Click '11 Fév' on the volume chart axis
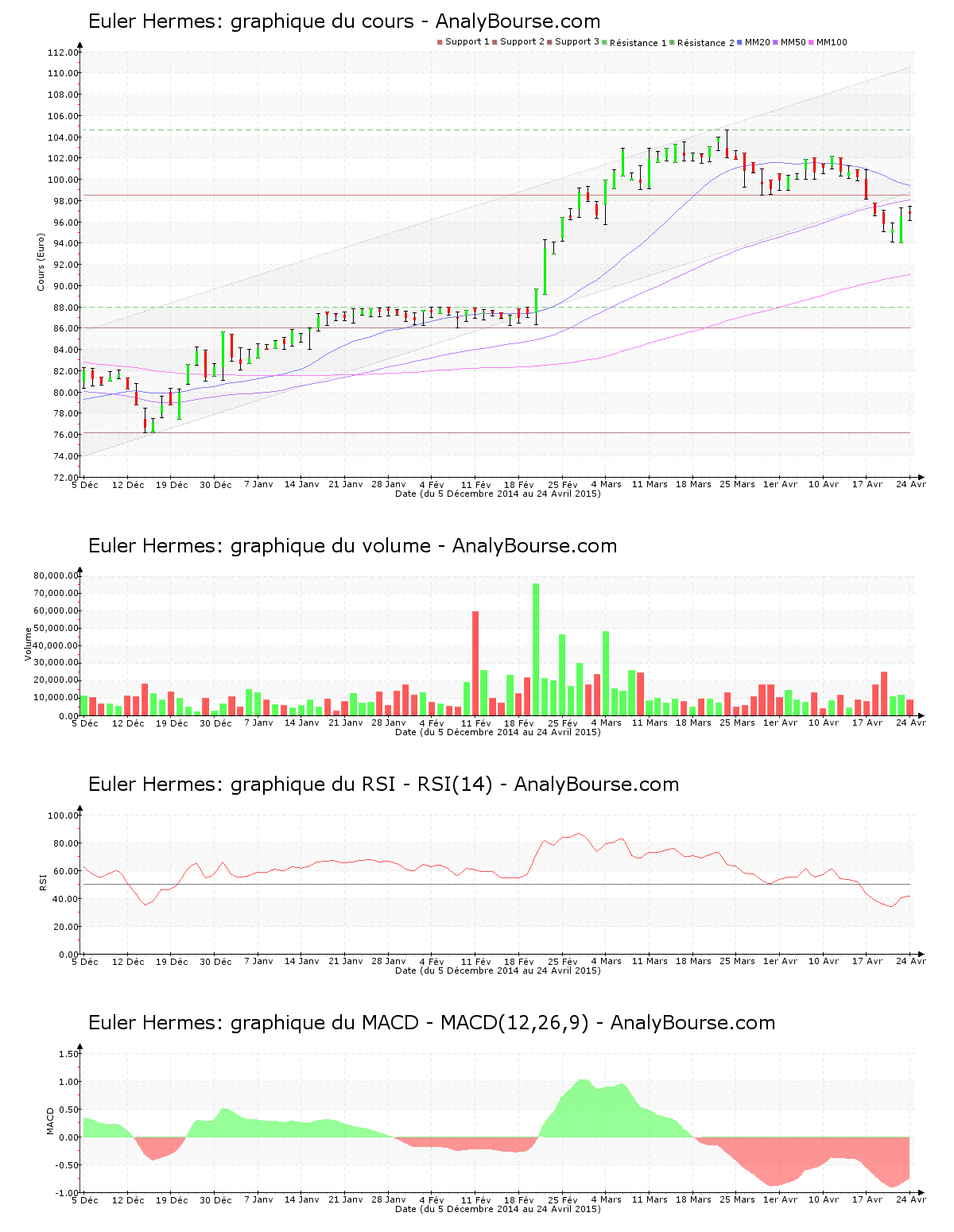 (x=476, y=723)
